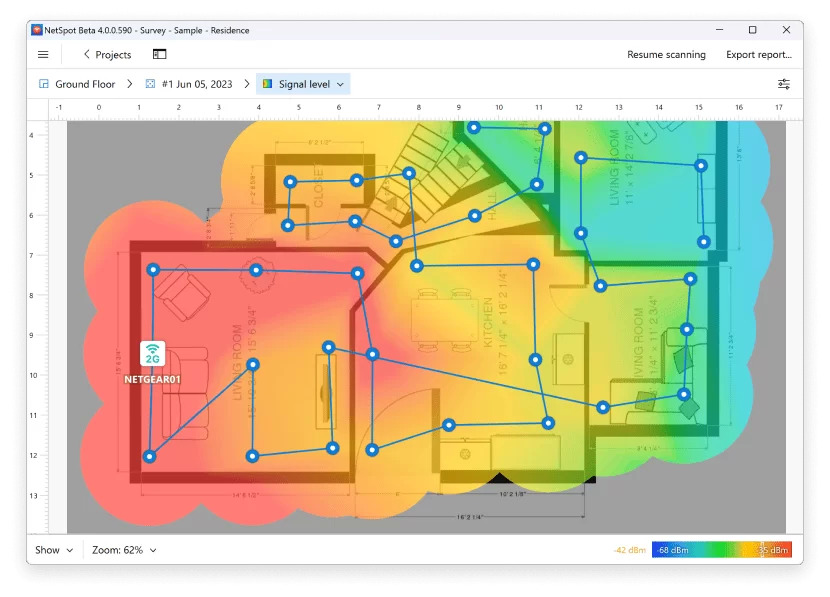This screenshot has height=597, width=830.
Task: Go back to Projects
Action: [x=106, y=55]
